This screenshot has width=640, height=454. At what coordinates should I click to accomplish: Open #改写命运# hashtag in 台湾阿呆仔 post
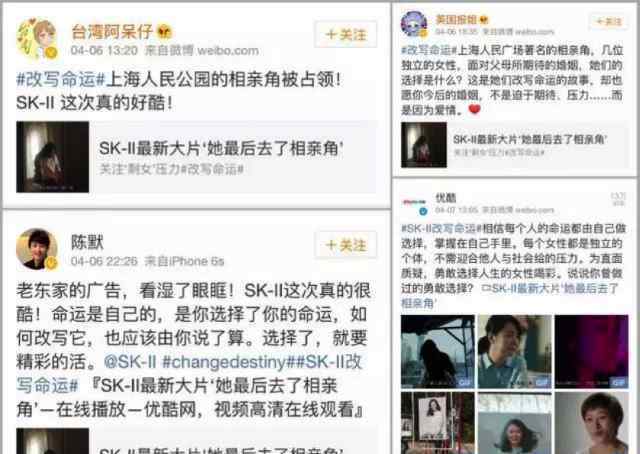point(61,80)
